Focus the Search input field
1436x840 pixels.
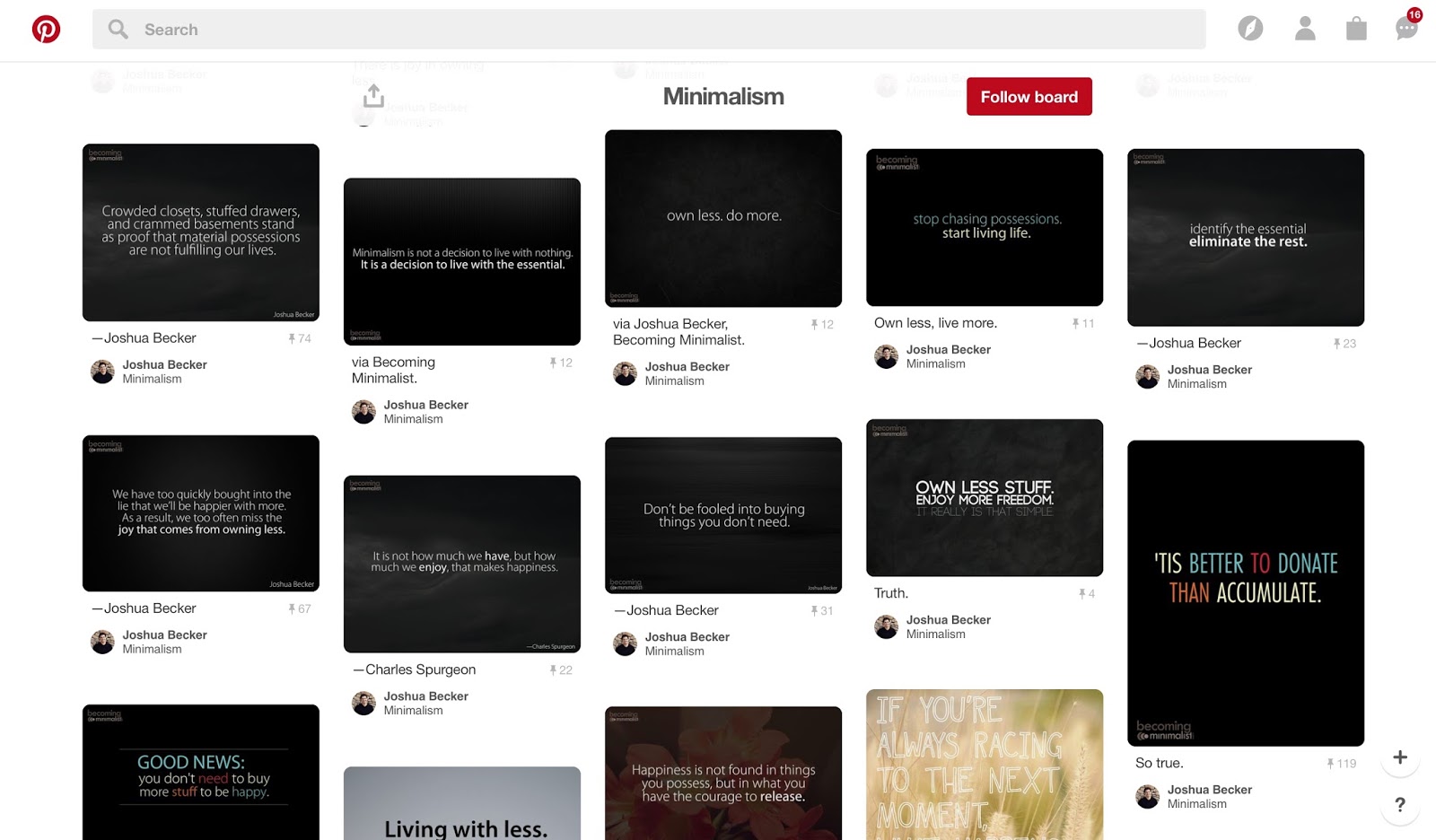(x=648, y=30)
